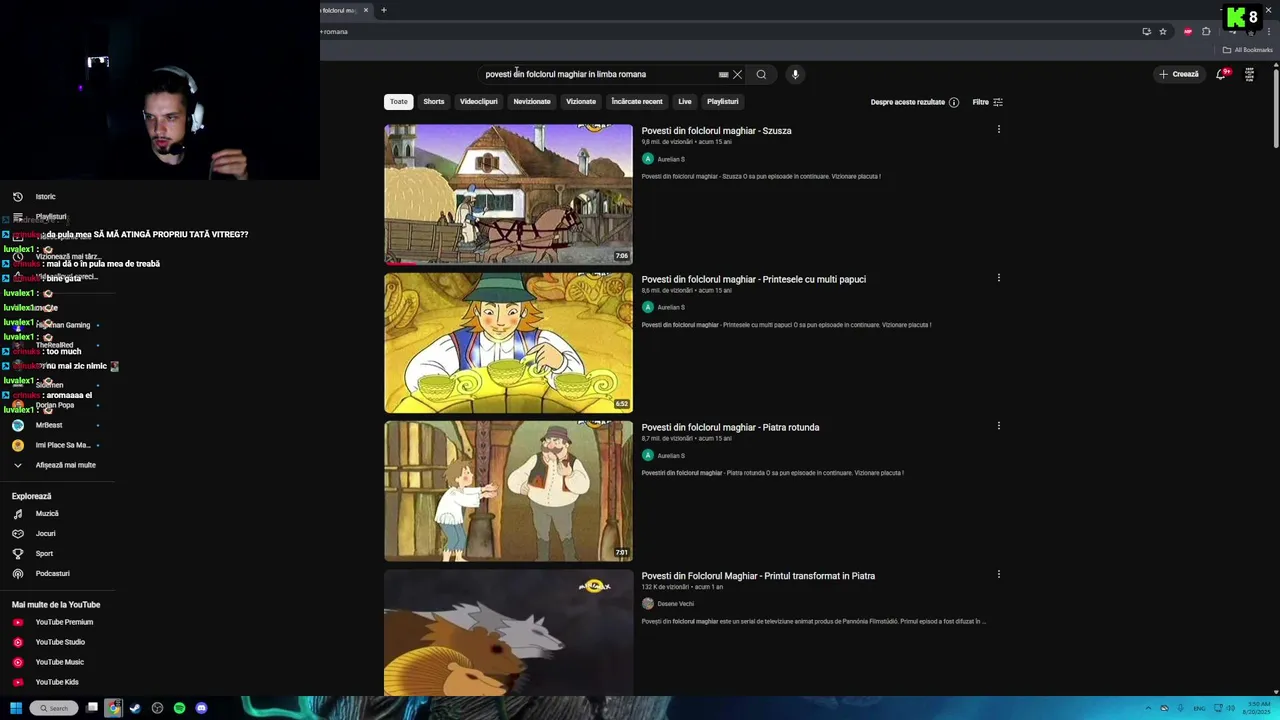Open the Chrome extensions puzzle icon
Image resolution: width=1280 pixels, height=720 pixels.
click(1206, 32)
